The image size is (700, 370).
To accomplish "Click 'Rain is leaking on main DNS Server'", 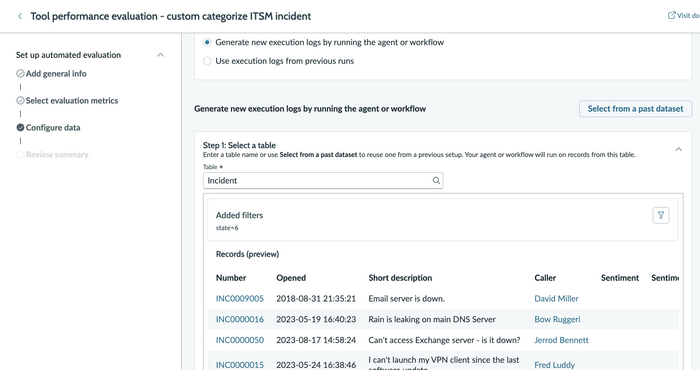I will 432,319.
